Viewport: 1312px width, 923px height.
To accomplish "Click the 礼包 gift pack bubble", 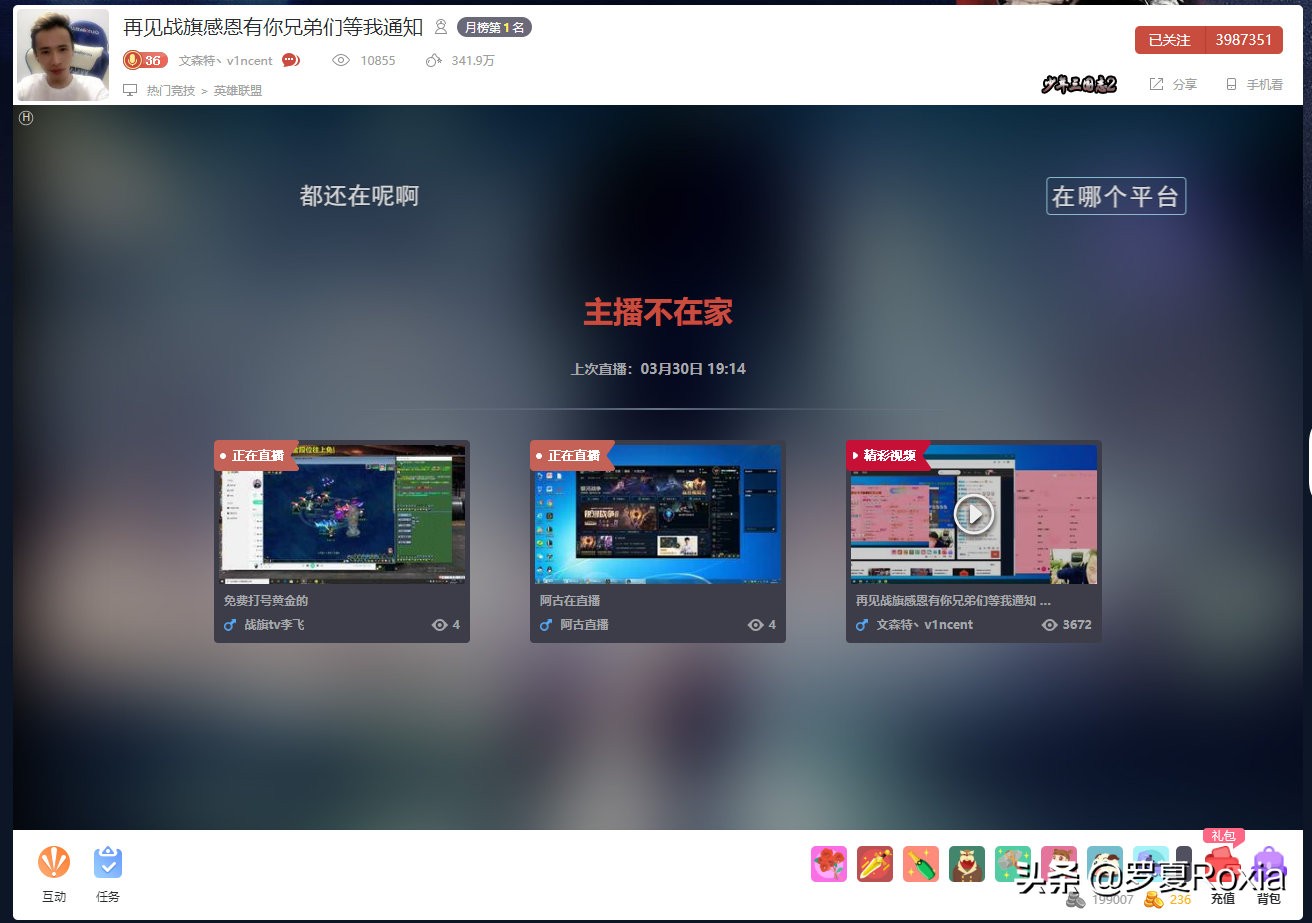I will 1223,836.
